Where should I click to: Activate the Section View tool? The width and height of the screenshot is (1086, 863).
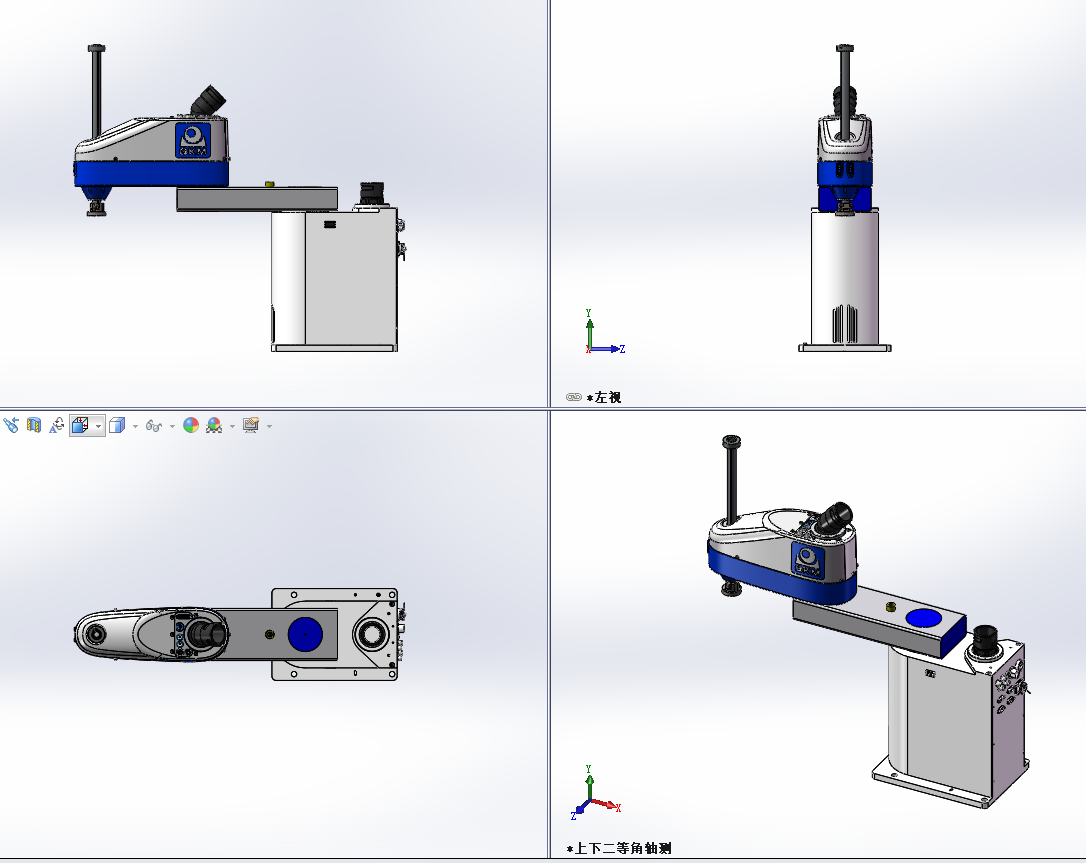[x=34, y=425]
